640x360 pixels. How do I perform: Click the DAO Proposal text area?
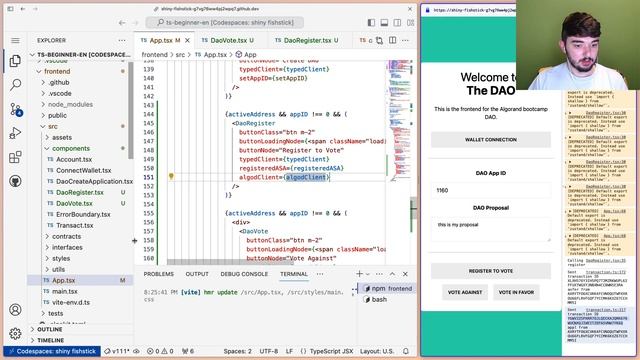coord(491,230)
